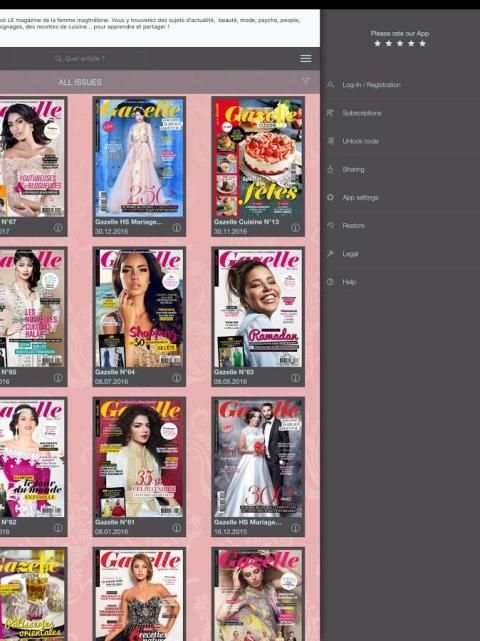
Task: Show info for Gazelle N°62 issue
Action: click(58, 528)
